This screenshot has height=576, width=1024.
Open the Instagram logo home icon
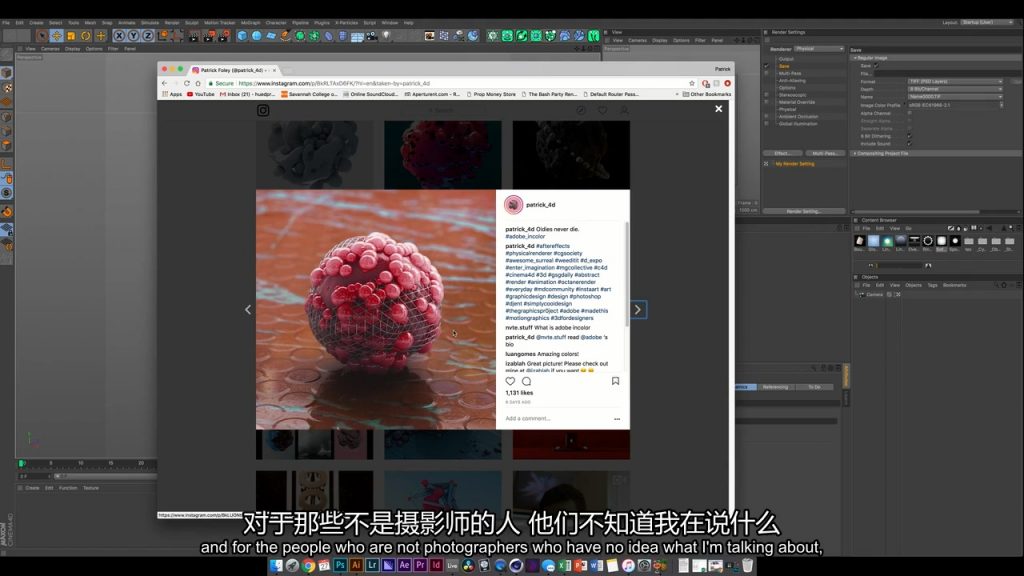[263, 110]
